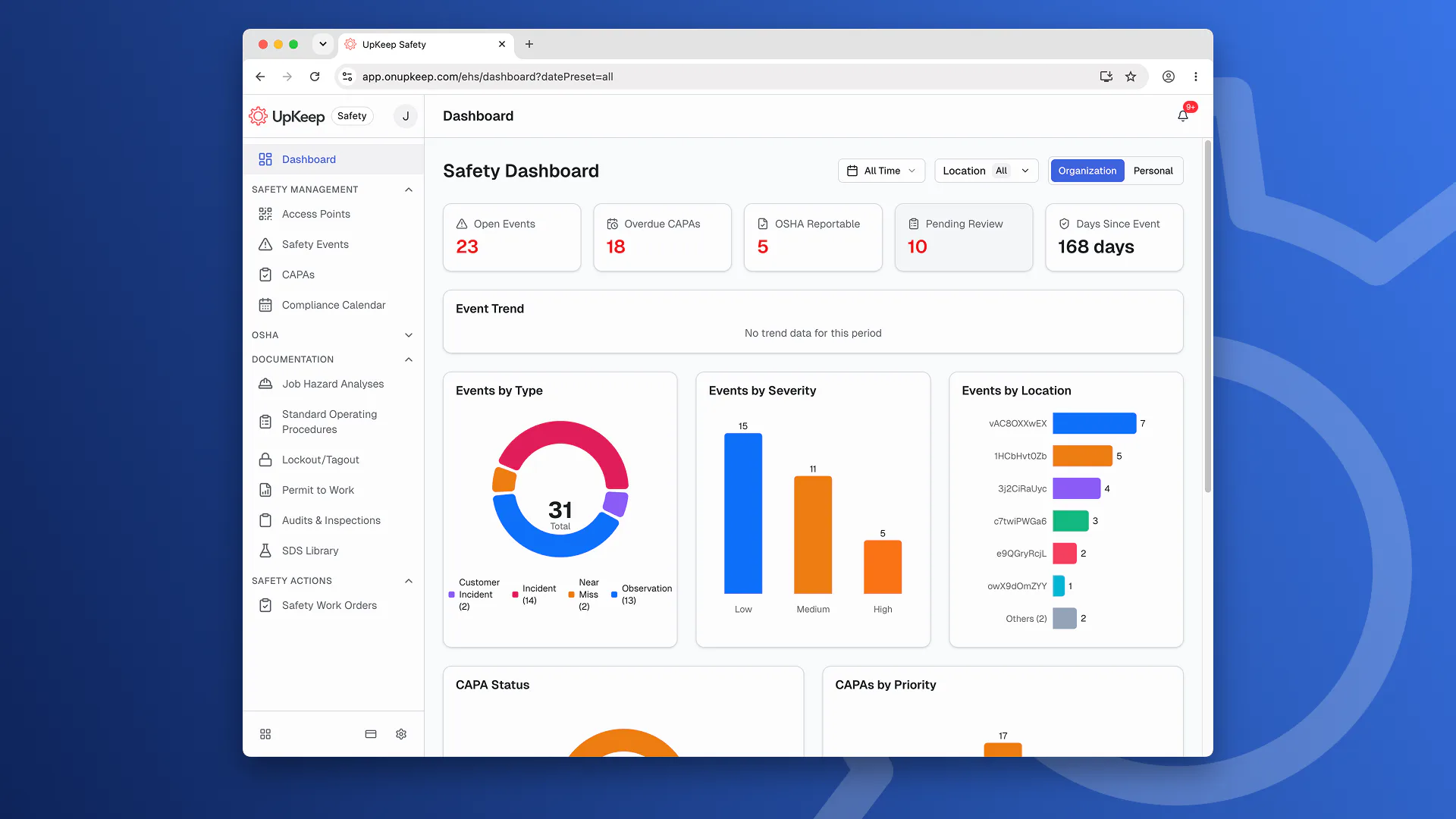Go to Safety Events

pyautogui.click(x=333, y=244)
